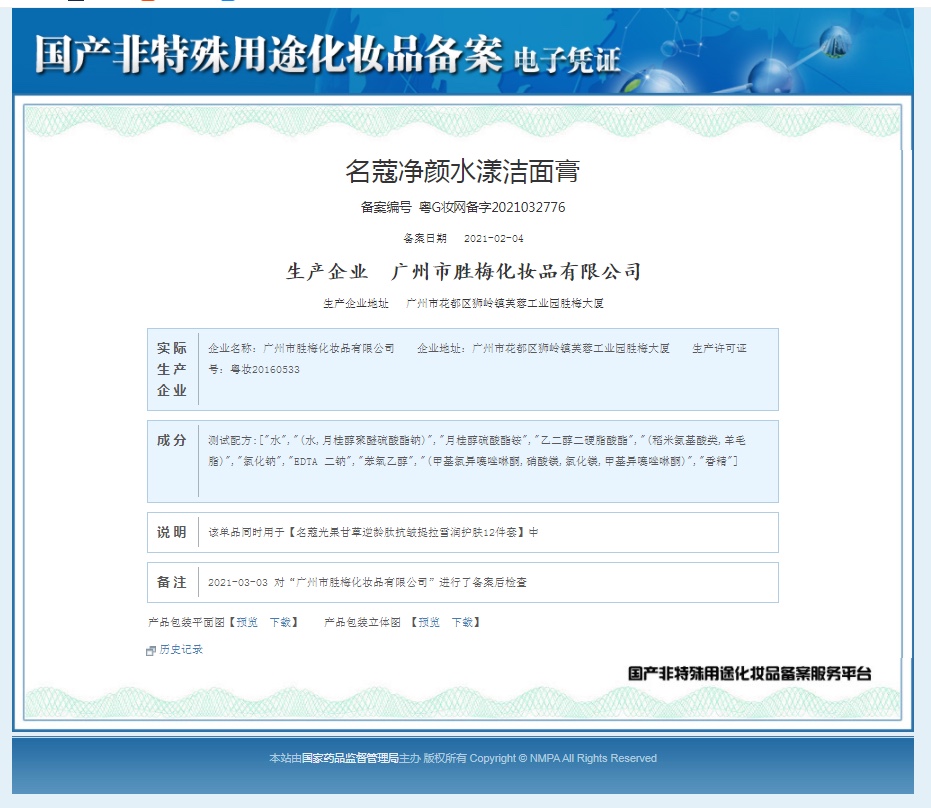The image size is (931, 808).
Task: Click the 国产非特殊用途化妆品备案 banner title
Action: tap(268, 56)
